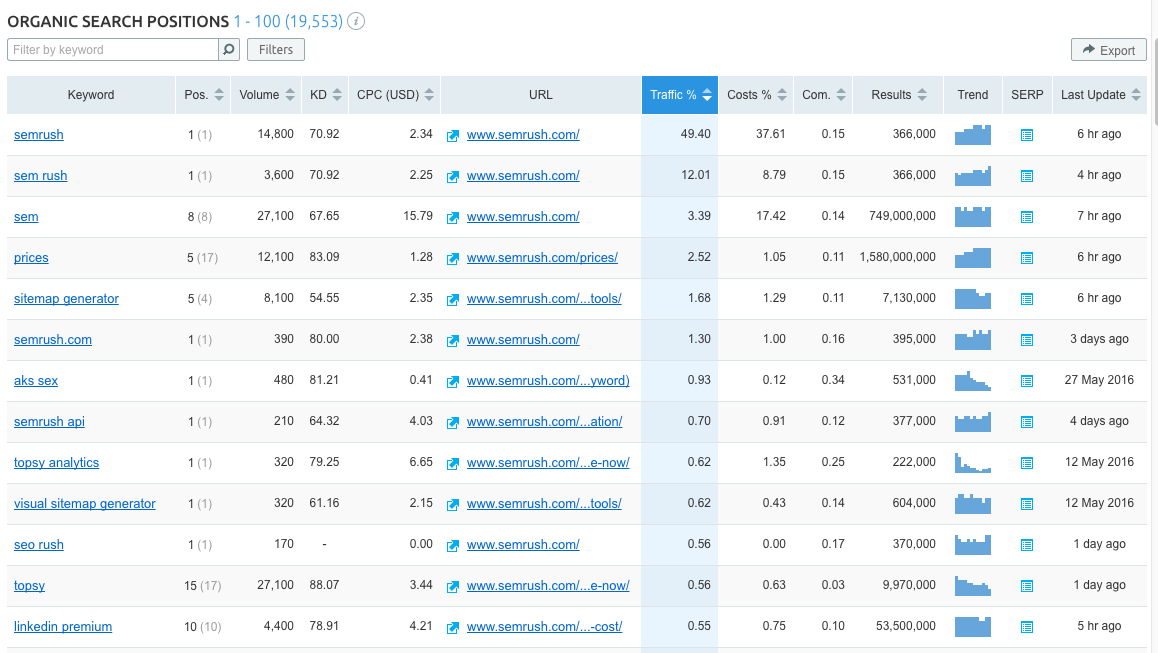This screenshot has width=1158, height=653.
Task: Open the 'sitemap generator' keyword link
Action: 66,298
